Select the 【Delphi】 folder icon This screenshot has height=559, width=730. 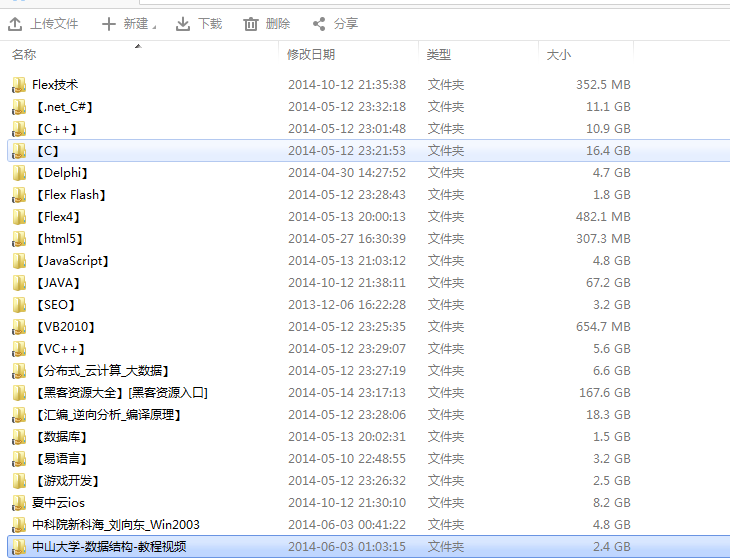pos(19,173)
